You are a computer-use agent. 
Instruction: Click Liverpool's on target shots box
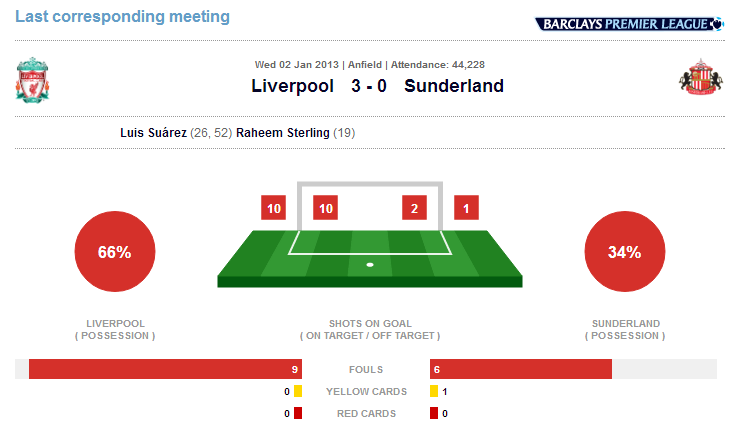click(326, 208)
